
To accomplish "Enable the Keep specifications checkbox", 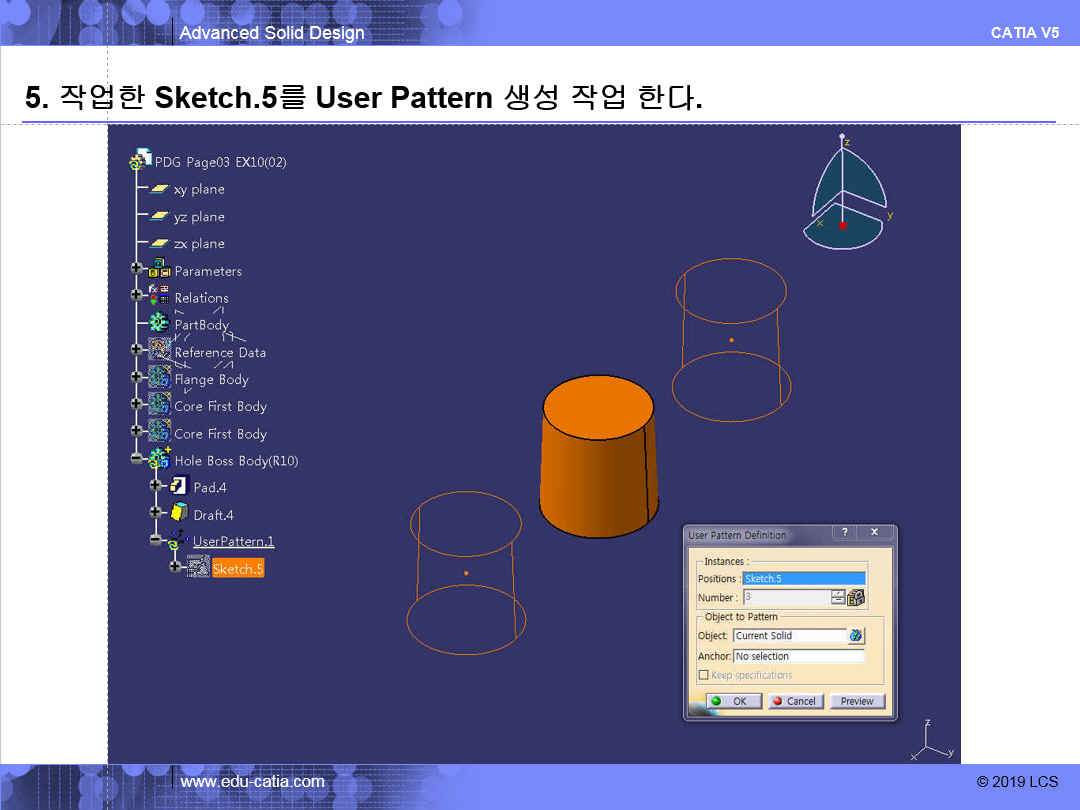I will pyautogui.click(x=703, y=675).
